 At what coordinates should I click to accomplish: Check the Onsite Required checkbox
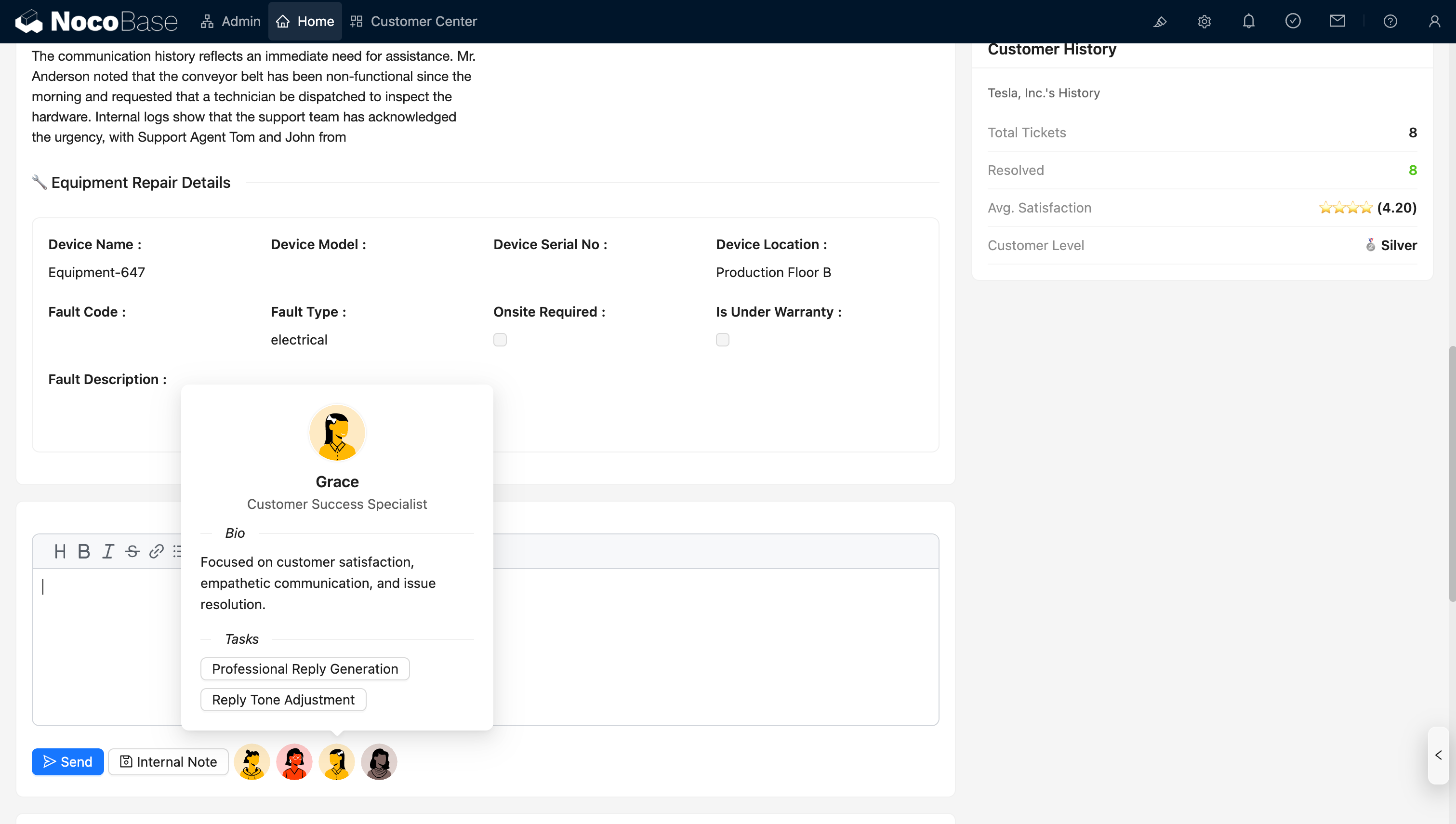tap(500, 340)
